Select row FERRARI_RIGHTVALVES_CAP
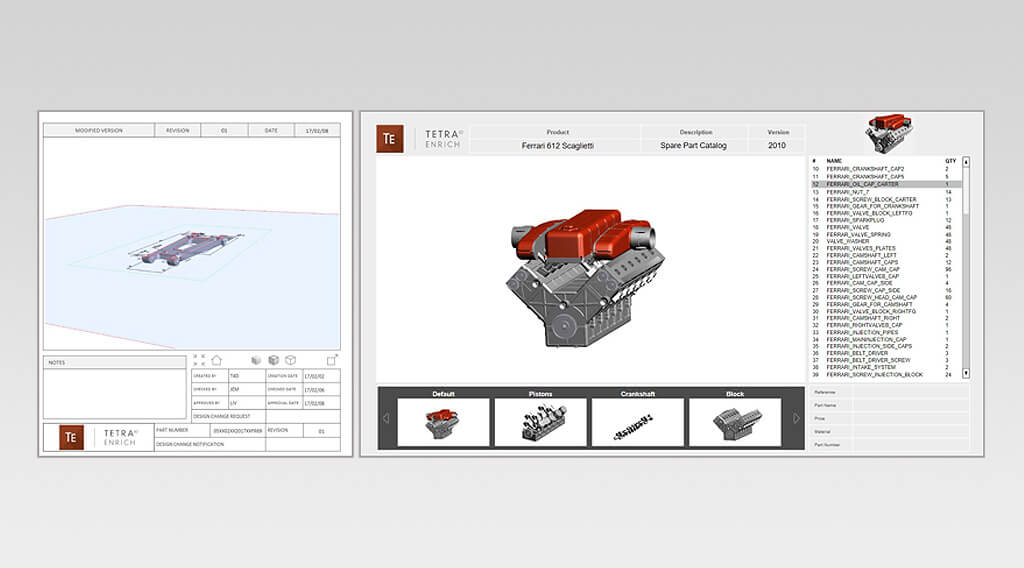1024x568 pixels. (x=886, y=325)
